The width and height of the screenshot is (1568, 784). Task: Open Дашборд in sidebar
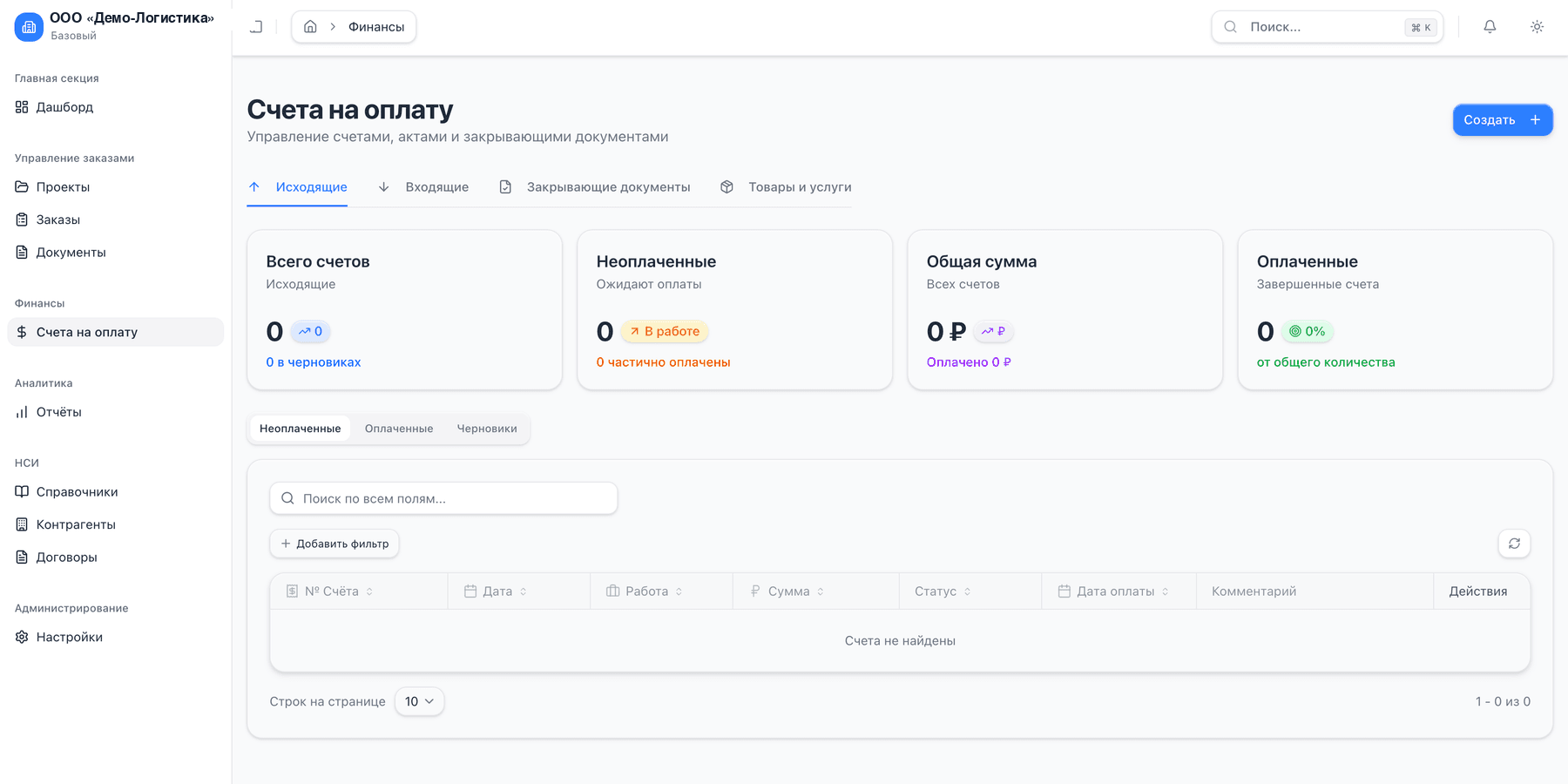[115, 107]
